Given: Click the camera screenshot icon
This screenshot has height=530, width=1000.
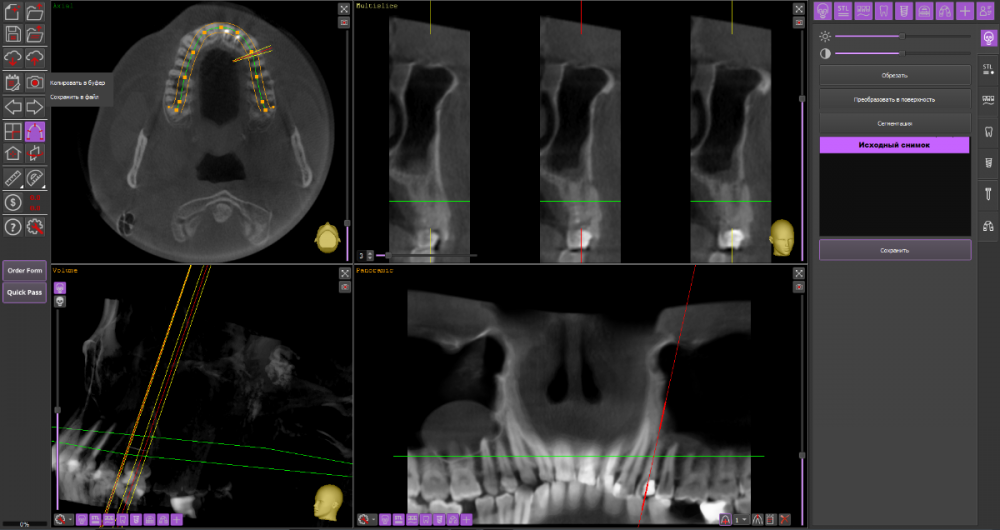Looking at the screenshot, I should (36, 82).
